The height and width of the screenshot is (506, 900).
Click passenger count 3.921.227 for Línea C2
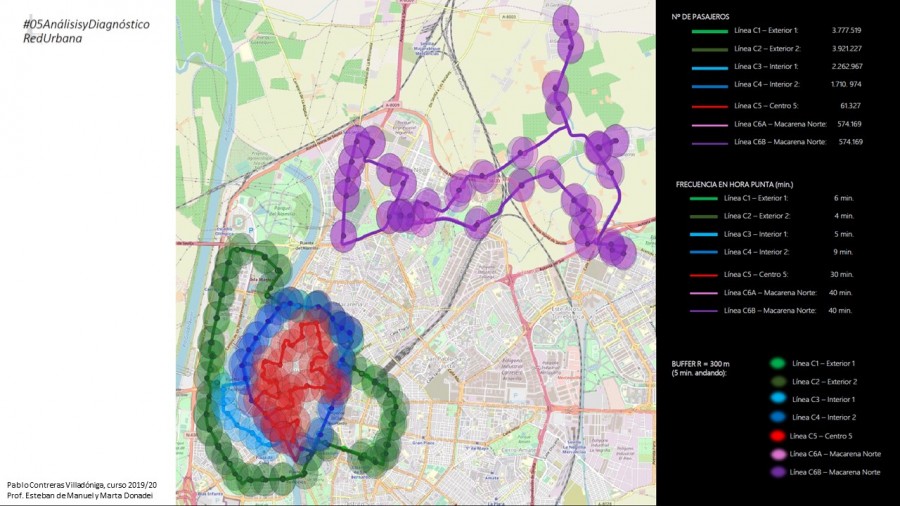click(846, 49)
